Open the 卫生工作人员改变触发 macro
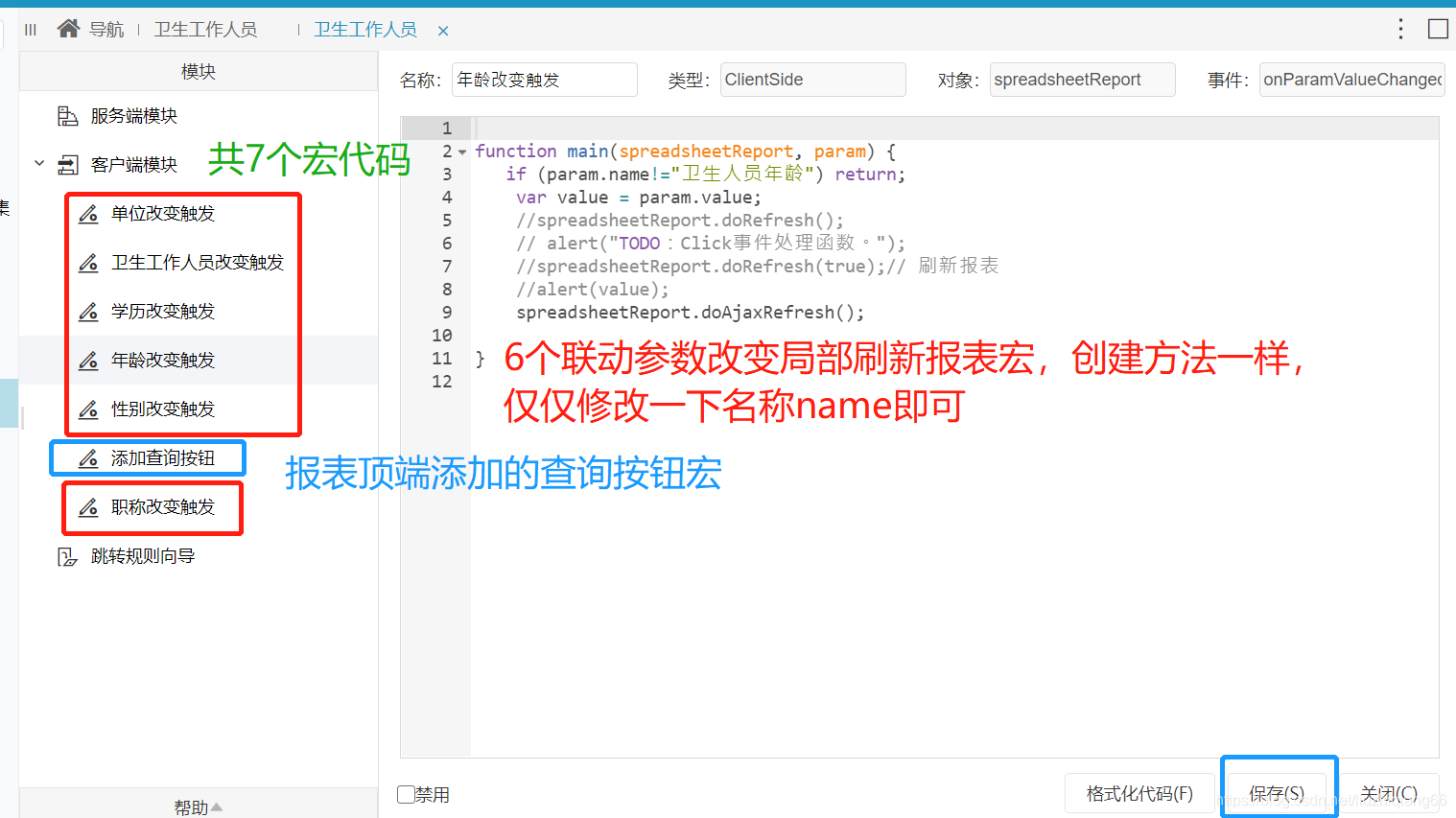This screenshot has width=1456, height=818. pyautogui.click(x=198, y=263)
